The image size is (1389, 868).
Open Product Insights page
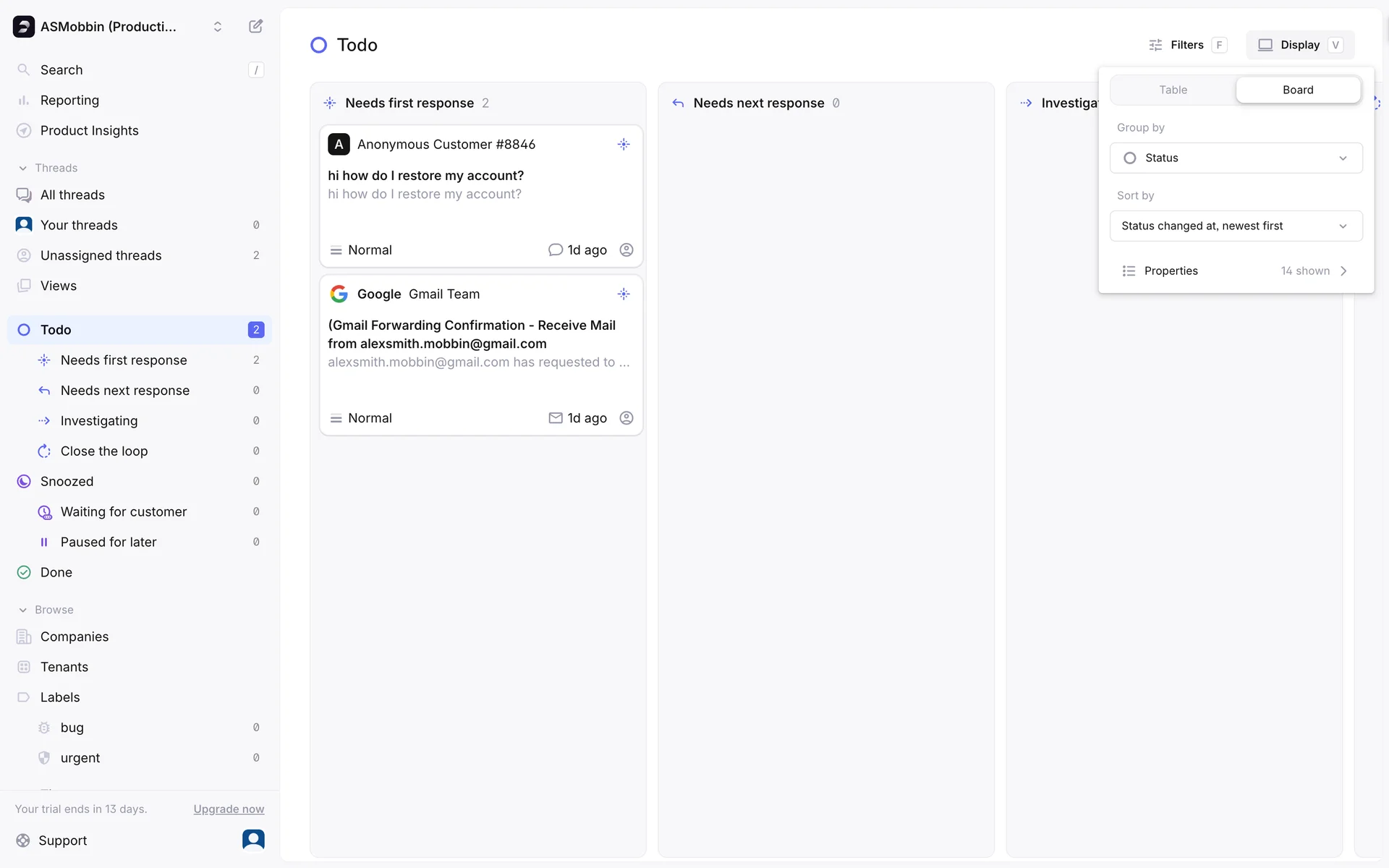[89, 131]
